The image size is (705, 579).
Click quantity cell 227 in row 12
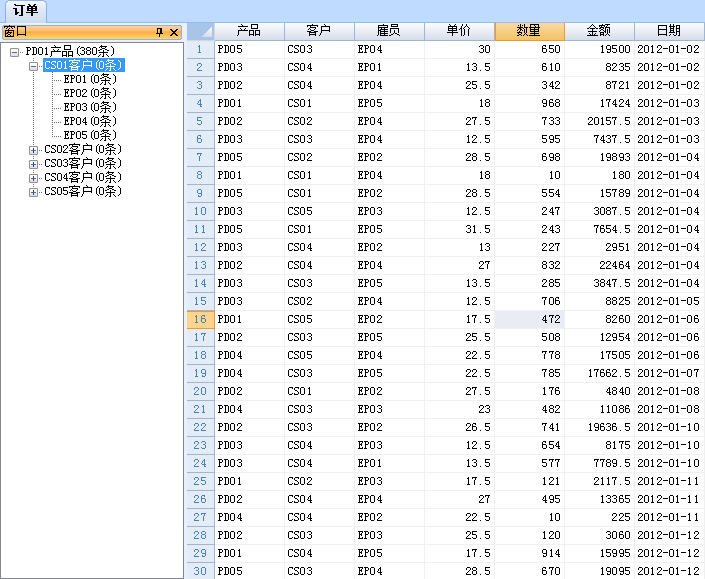coord(530,247)
